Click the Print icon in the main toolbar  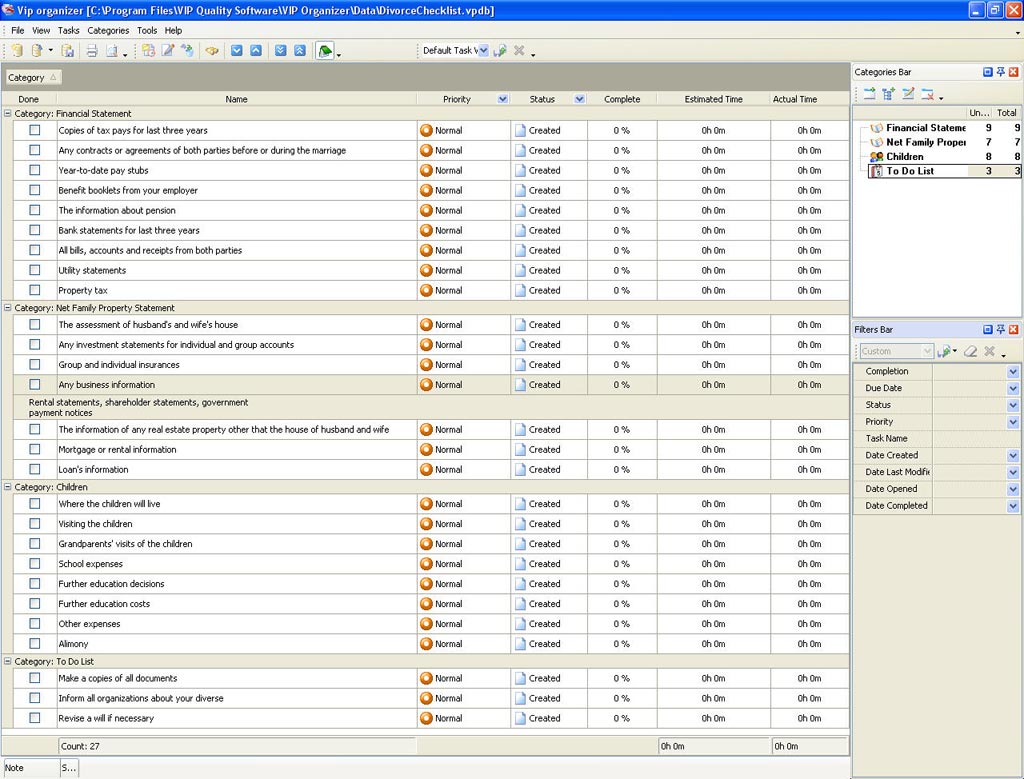click(91, 51)
